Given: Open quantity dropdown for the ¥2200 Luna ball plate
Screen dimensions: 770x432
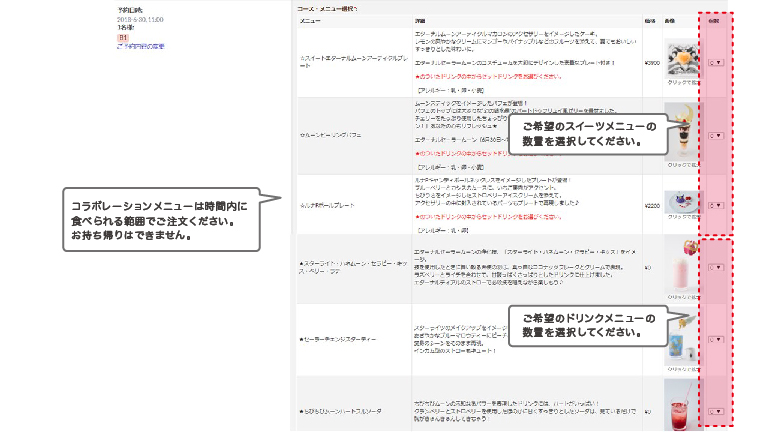Looking at the screenshot, I should pyautogui.click(x=715, y=203).
